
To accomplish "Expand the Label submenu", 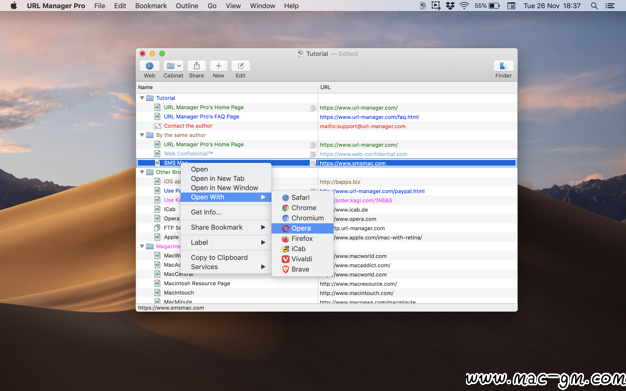I will pos(226,242).
